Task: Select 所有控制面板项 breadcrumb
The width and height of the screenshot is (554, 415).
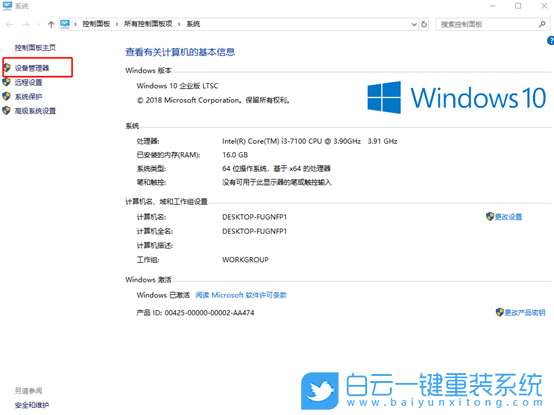Action: point(148,24)
